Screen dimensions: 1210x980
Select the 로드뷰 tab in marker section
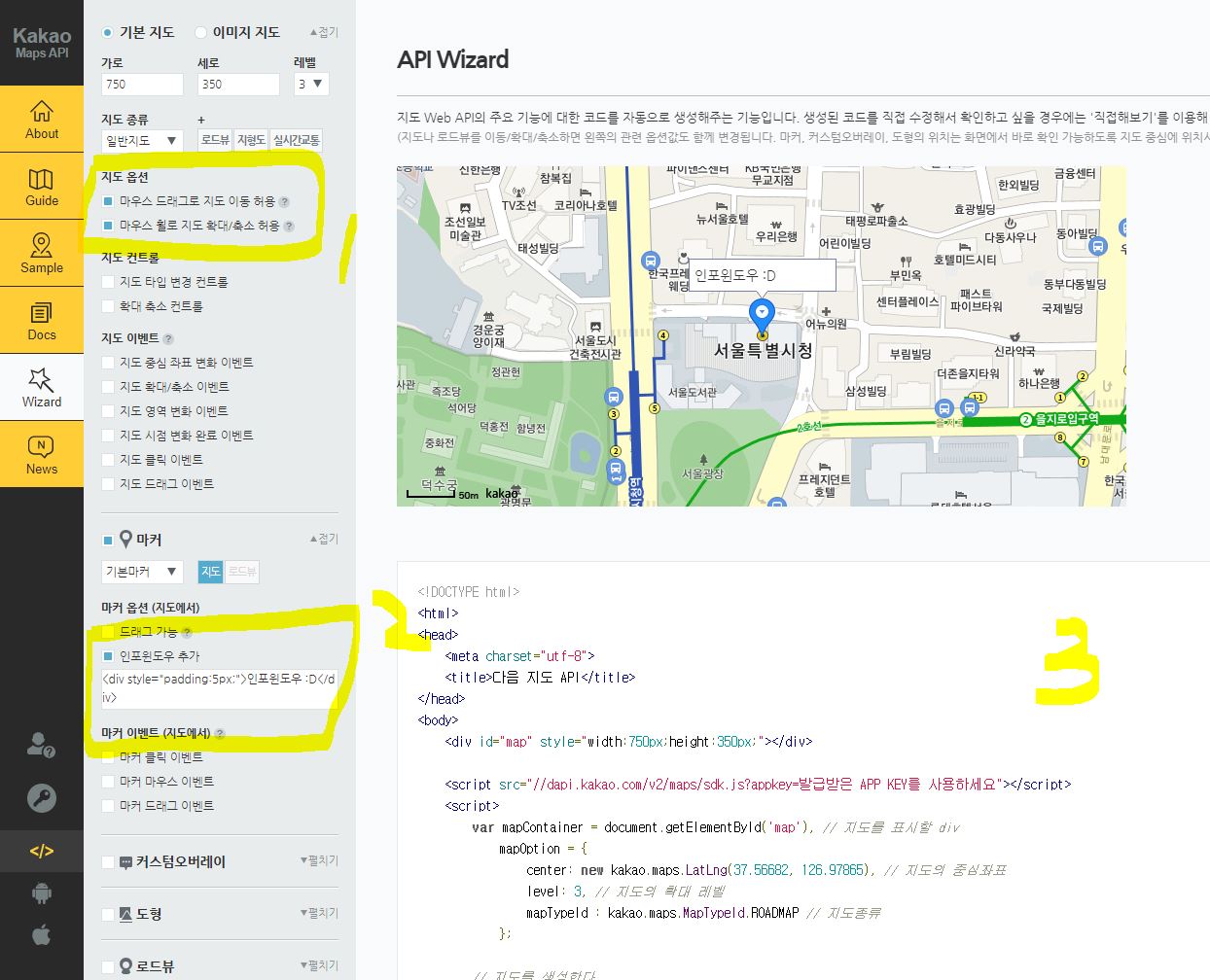(242, 572)
